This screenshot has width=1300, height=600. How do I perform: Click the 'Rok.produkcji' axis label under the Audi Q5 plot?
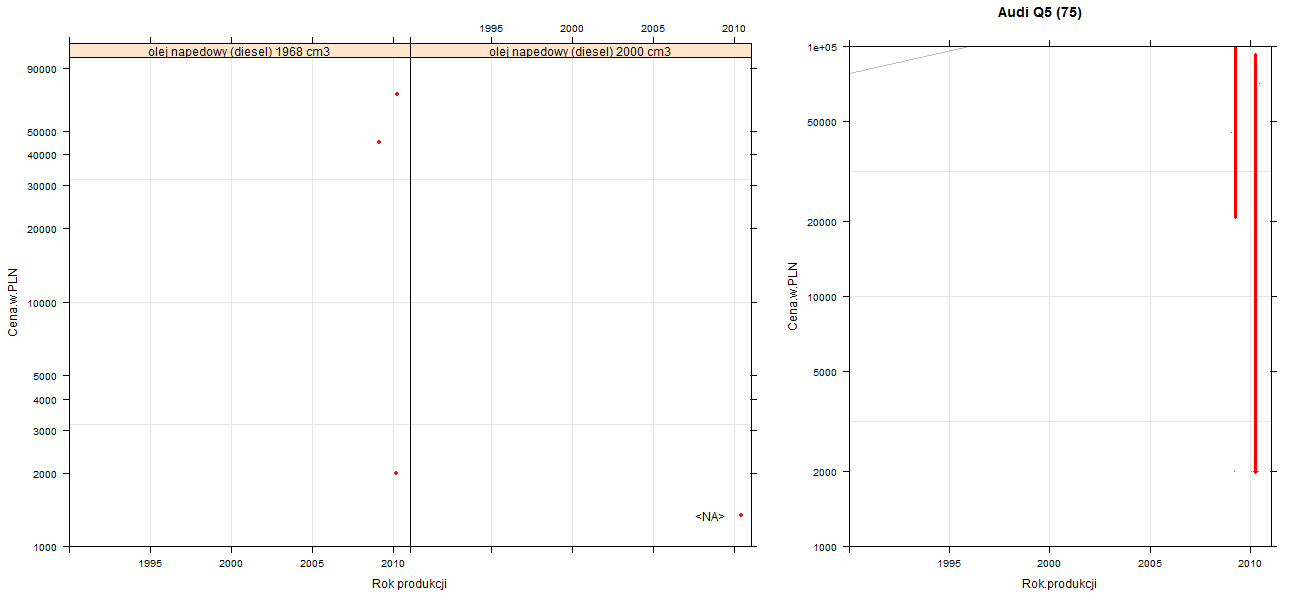click(1059, 583)
